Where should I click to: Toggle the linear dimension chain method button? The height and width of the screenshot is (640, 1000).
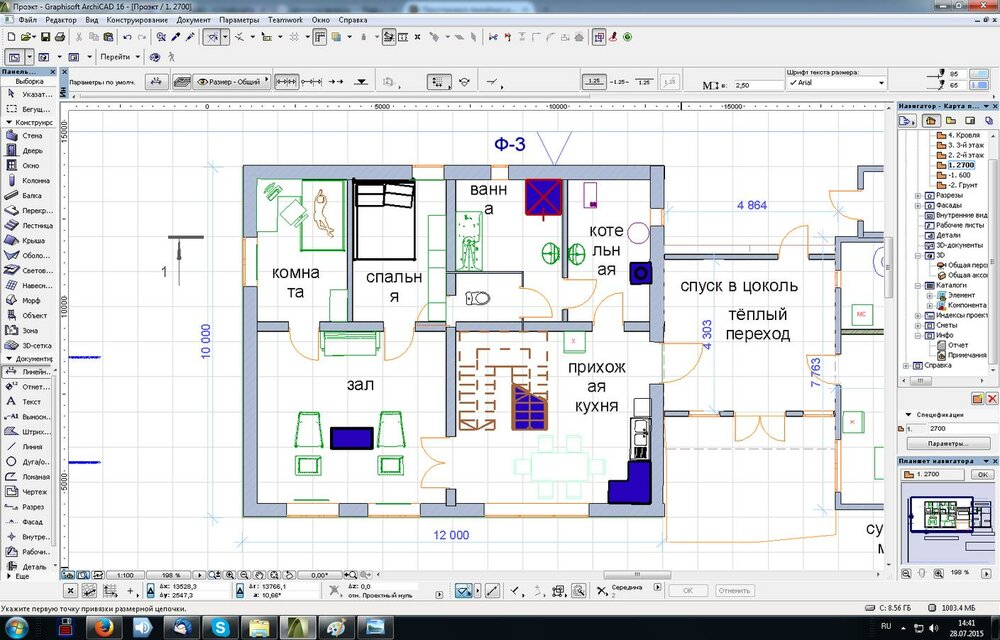(x=287, y=83)
